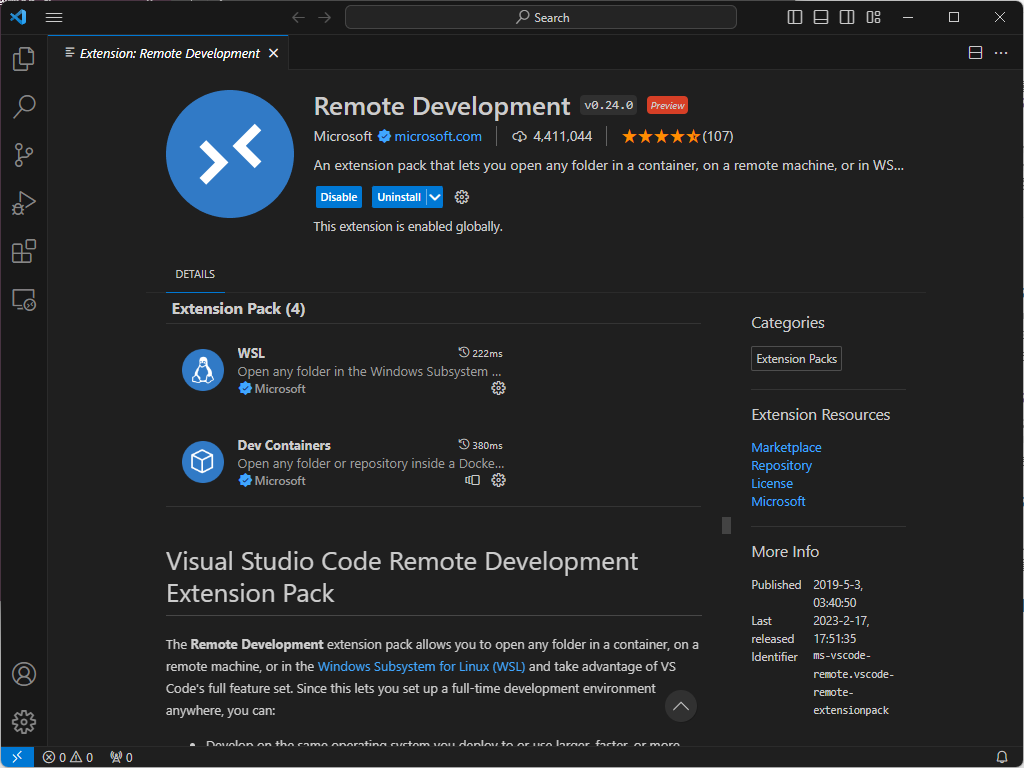Go back with the left arrow
Viewport: 1024px width, 768px height.
pos(298,18)
